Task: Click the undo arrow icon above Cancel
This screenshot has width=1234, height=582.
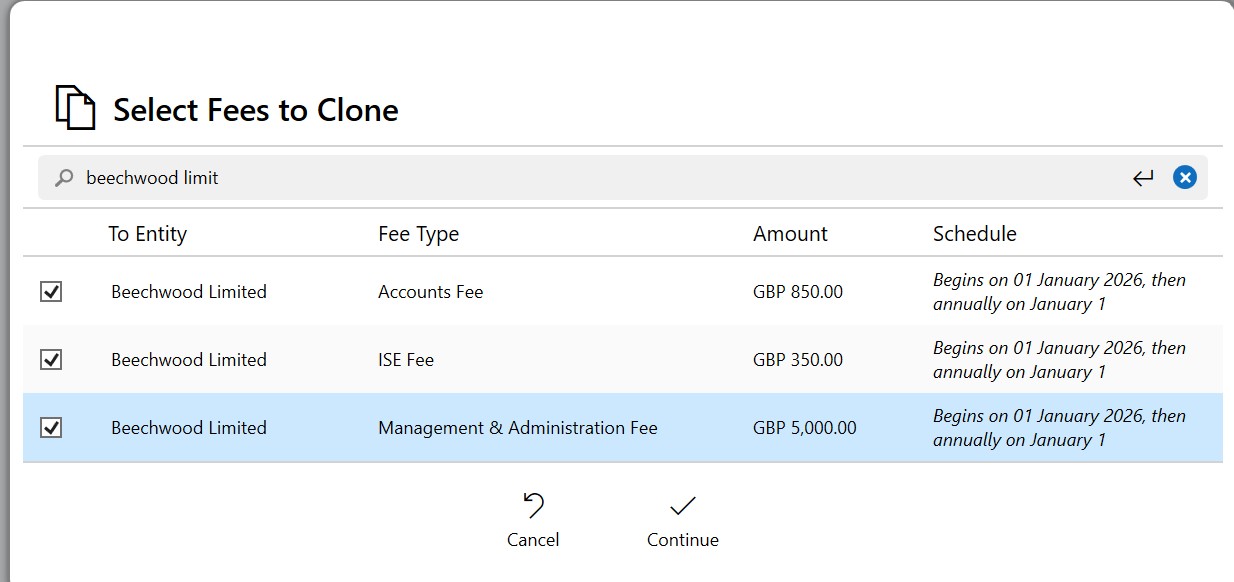Action: point(531,503)
